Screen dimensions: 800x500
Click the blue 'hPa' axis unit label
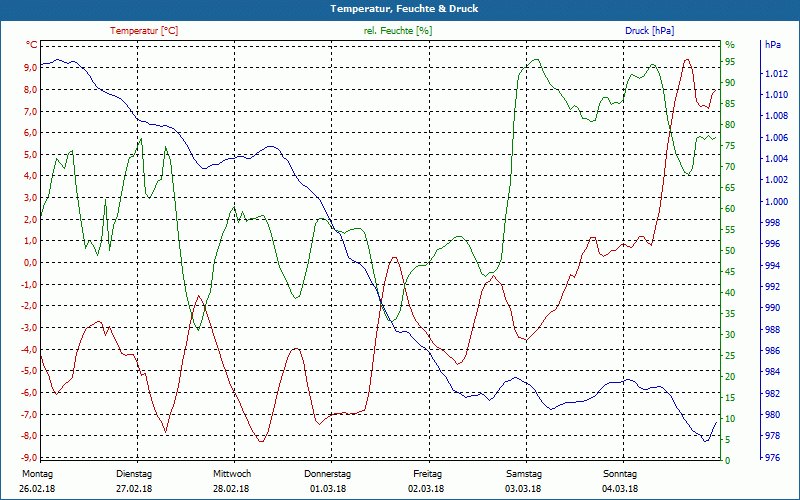773,45
